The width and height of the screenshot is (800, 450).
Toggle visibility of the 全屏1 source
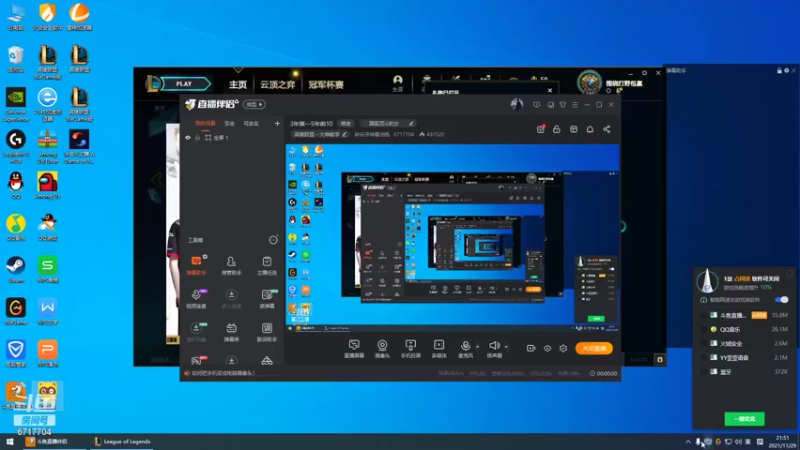(x=188, y=138)
